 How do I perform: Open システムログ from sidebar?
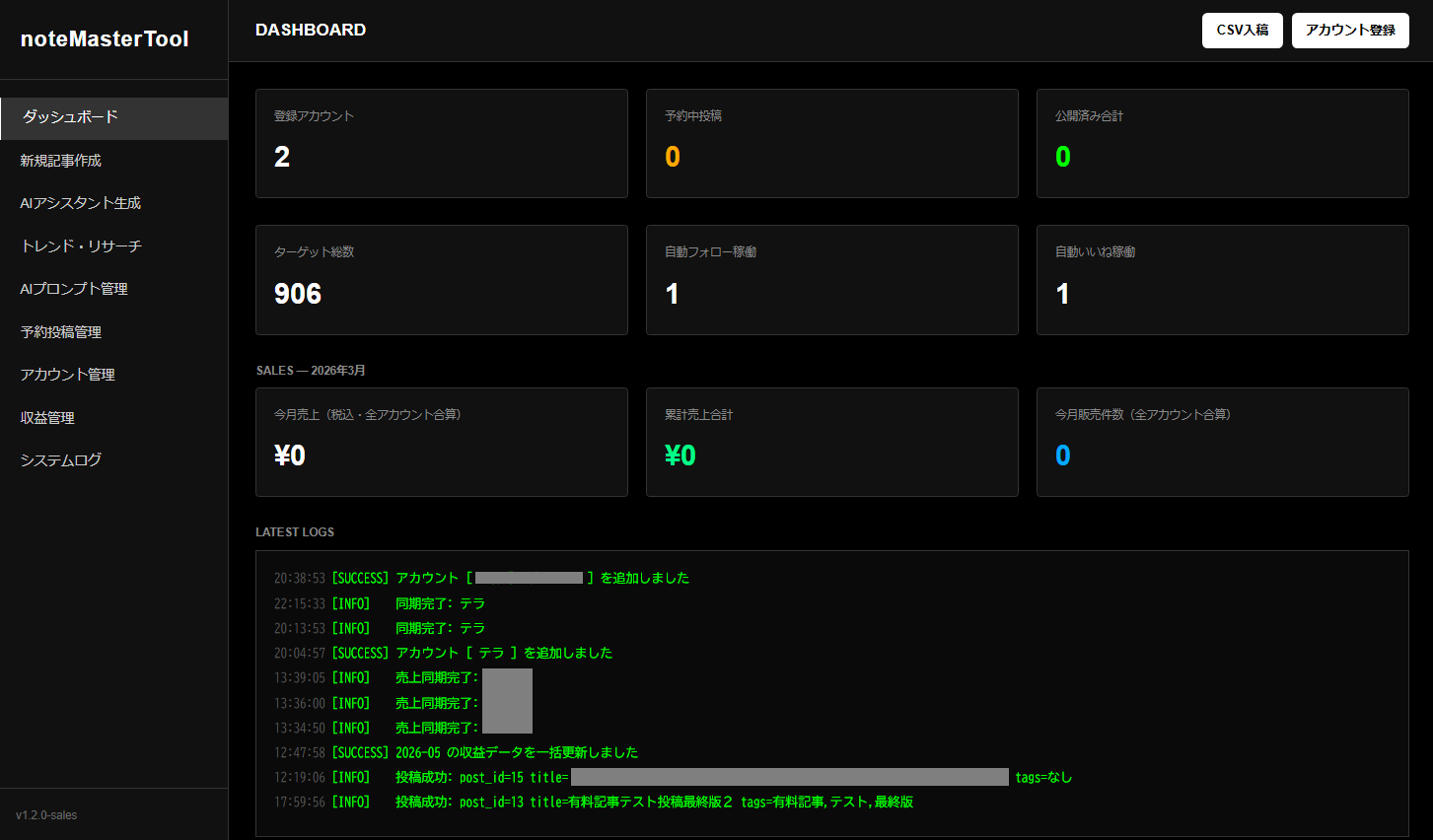point(61,460)
